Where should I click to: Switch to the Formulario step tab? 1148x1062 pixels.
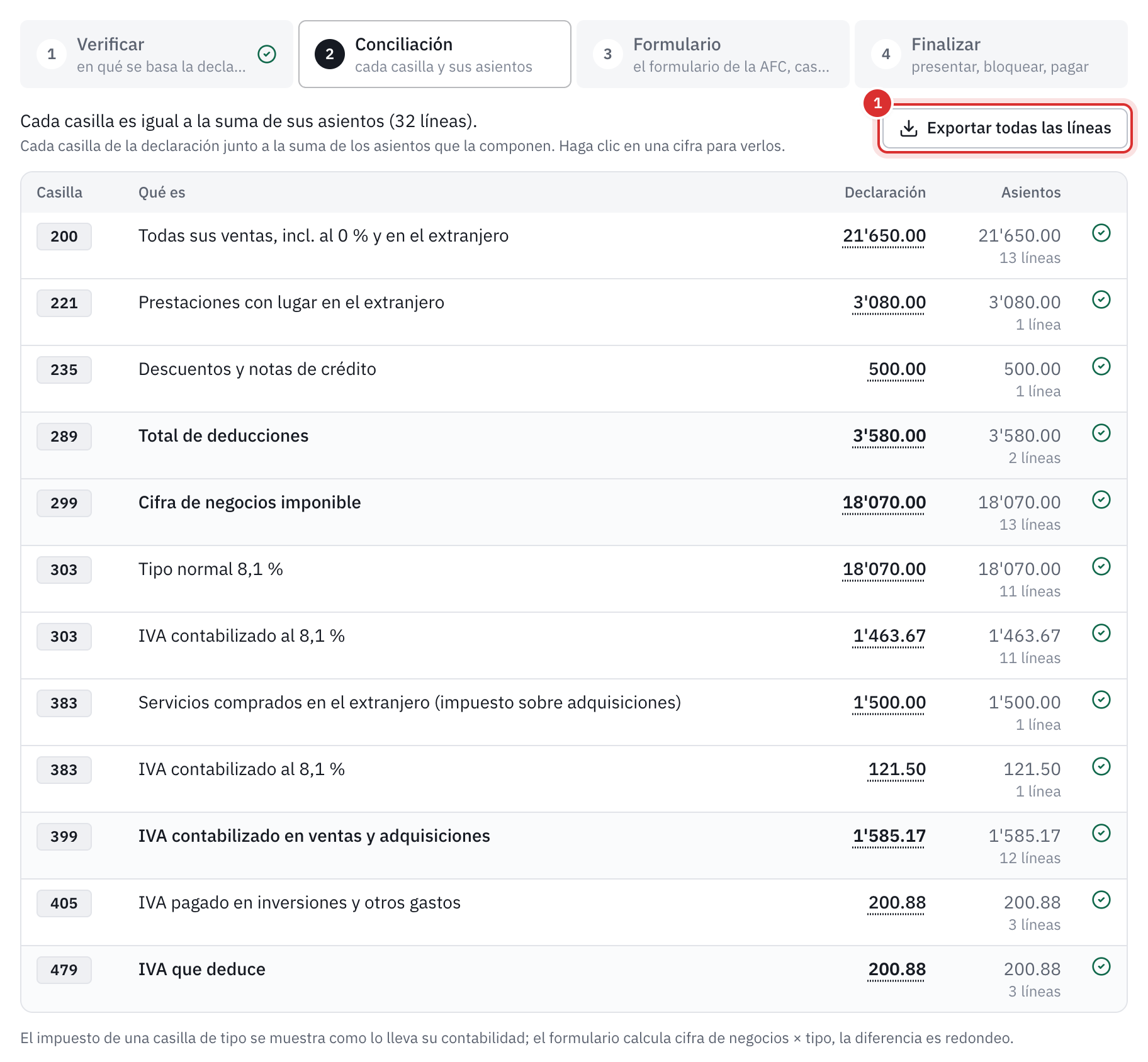click(713, 54)
